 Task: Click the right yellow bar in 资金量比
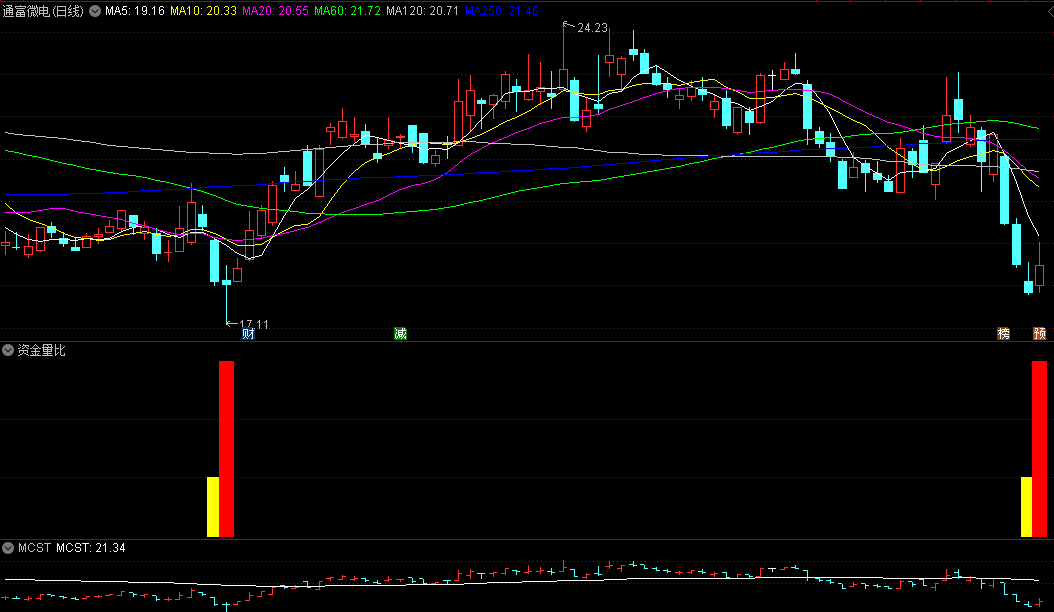[1026, 506]
